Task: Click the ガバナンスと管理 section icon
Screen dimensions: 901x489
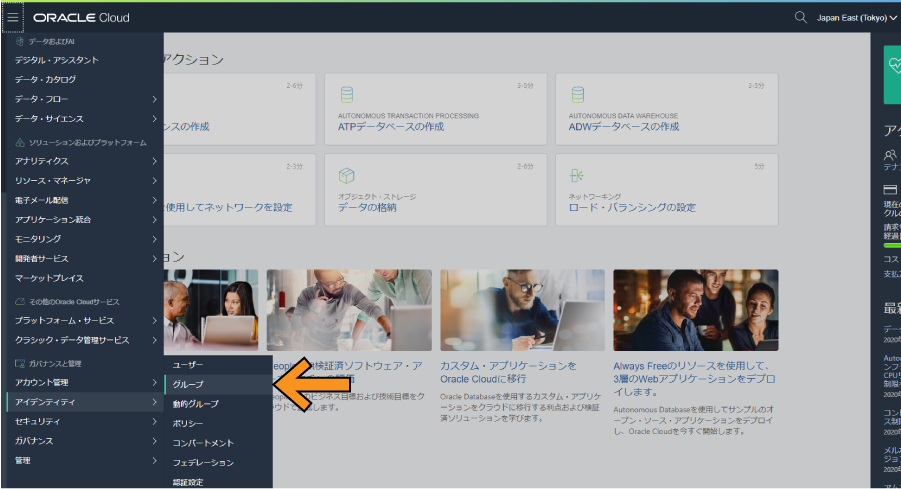Action: pos(20,364)
